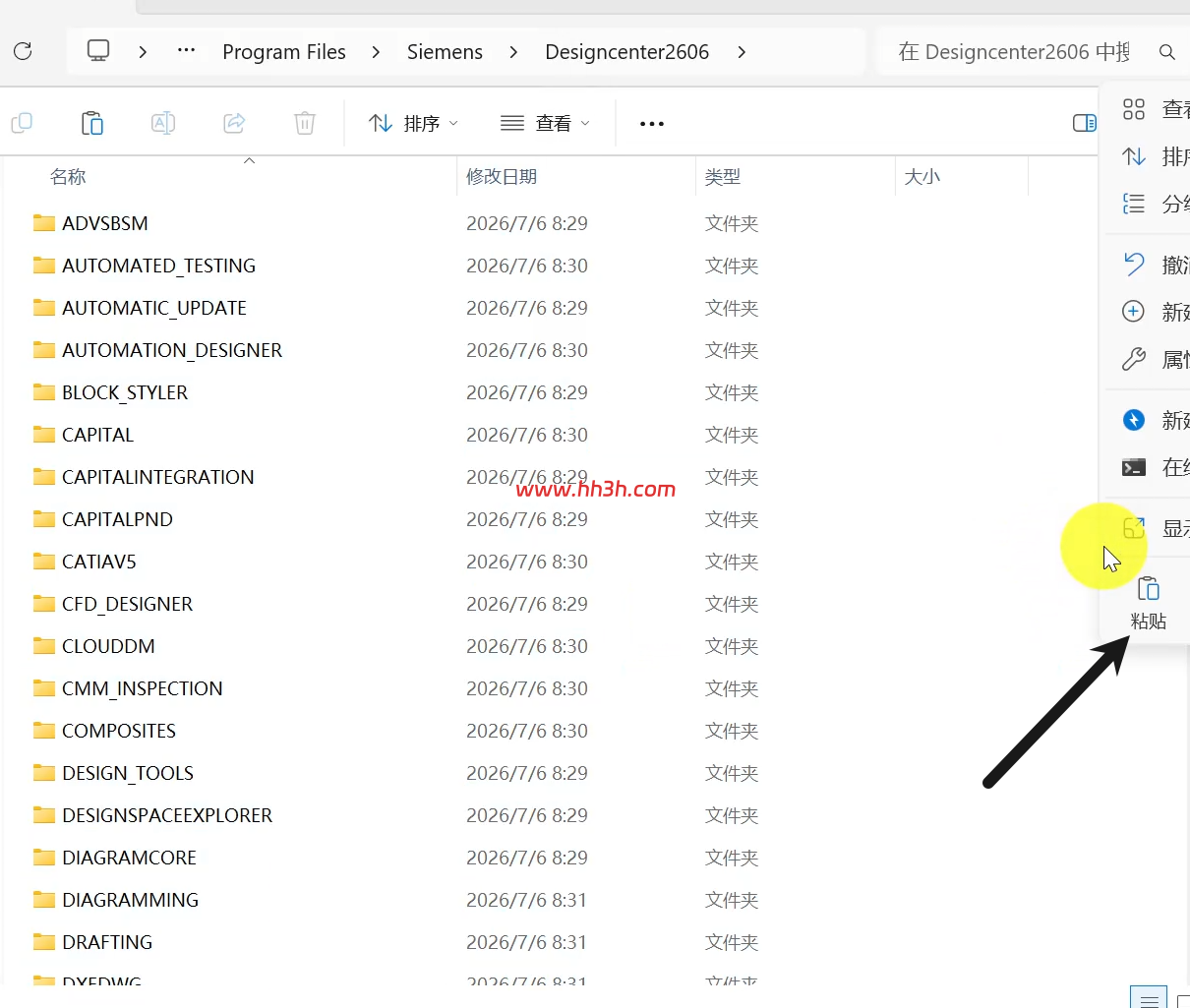
Task: Open the sort arrows entry in context menu
Action: (1154, 156)
